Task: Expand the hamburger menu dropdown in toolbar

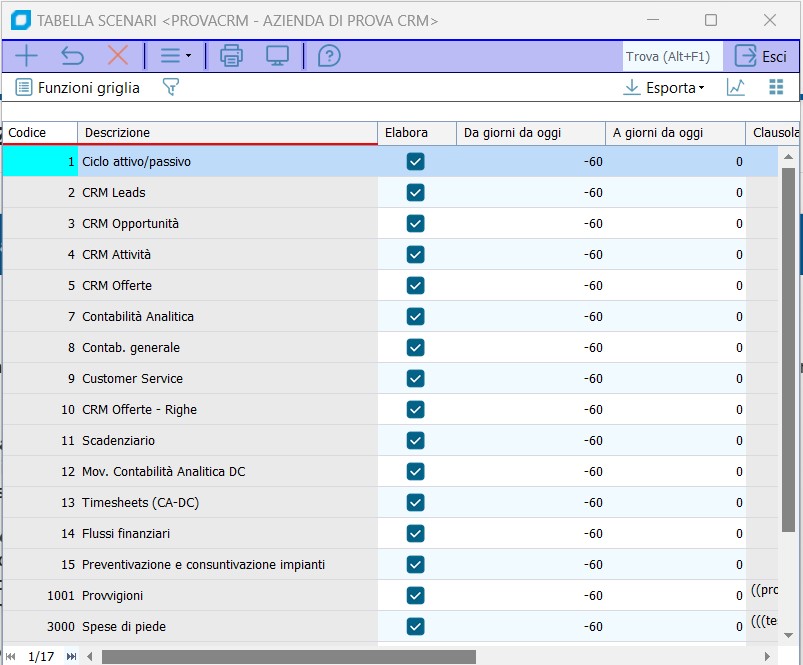Action: pyautogui.click(x=176, y=56)
